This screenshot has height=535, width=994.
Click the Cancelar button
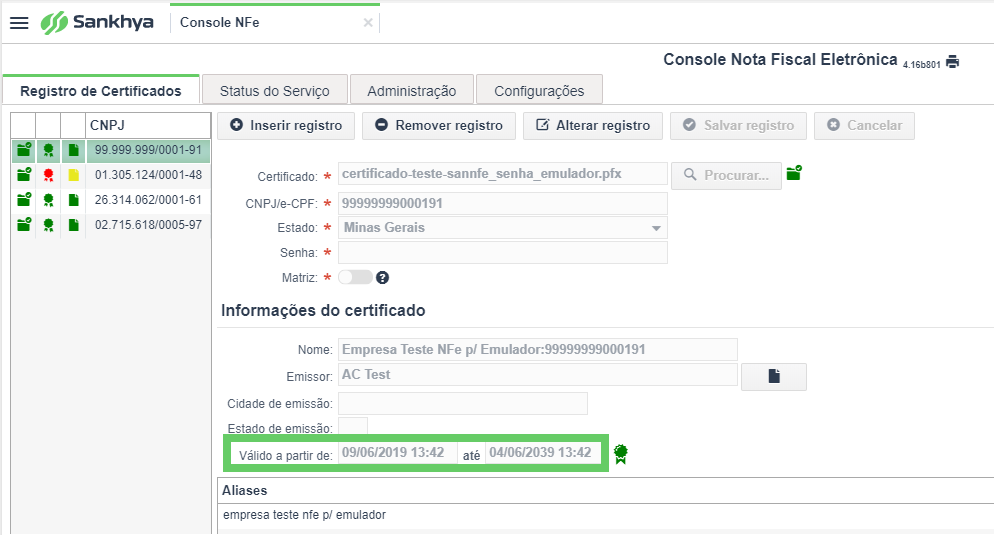click(x=865, y=126)
